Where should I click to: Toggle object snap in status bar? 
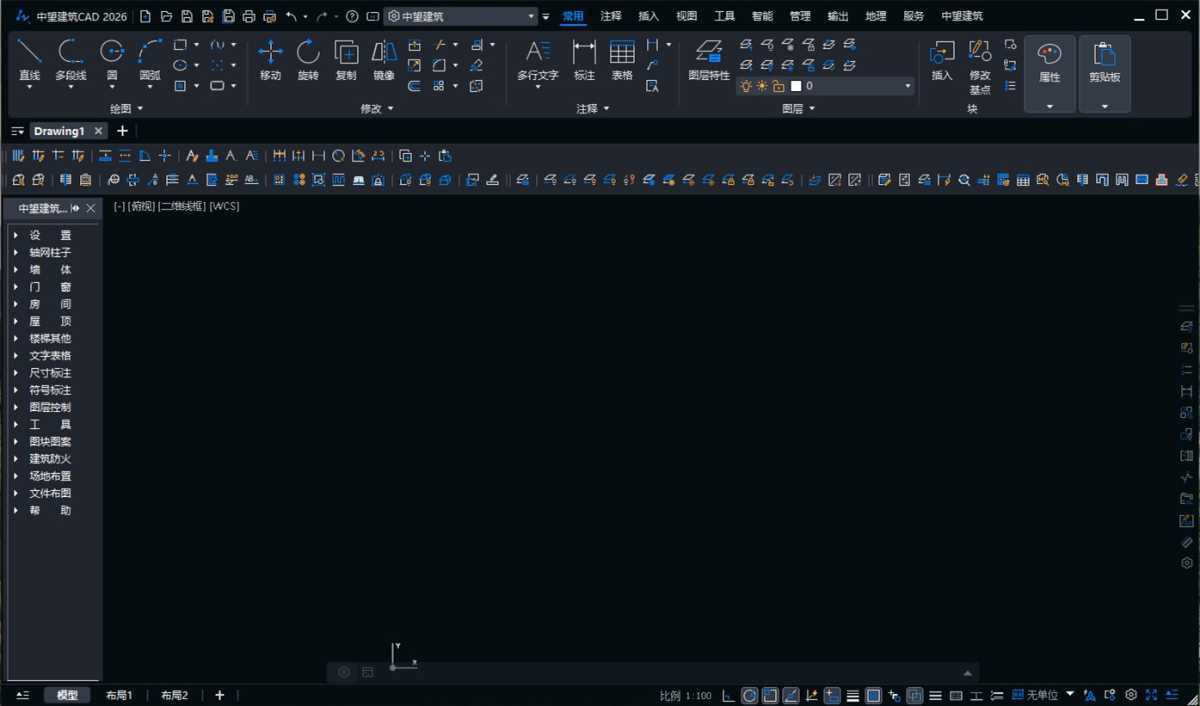click(x=770, y=695)
